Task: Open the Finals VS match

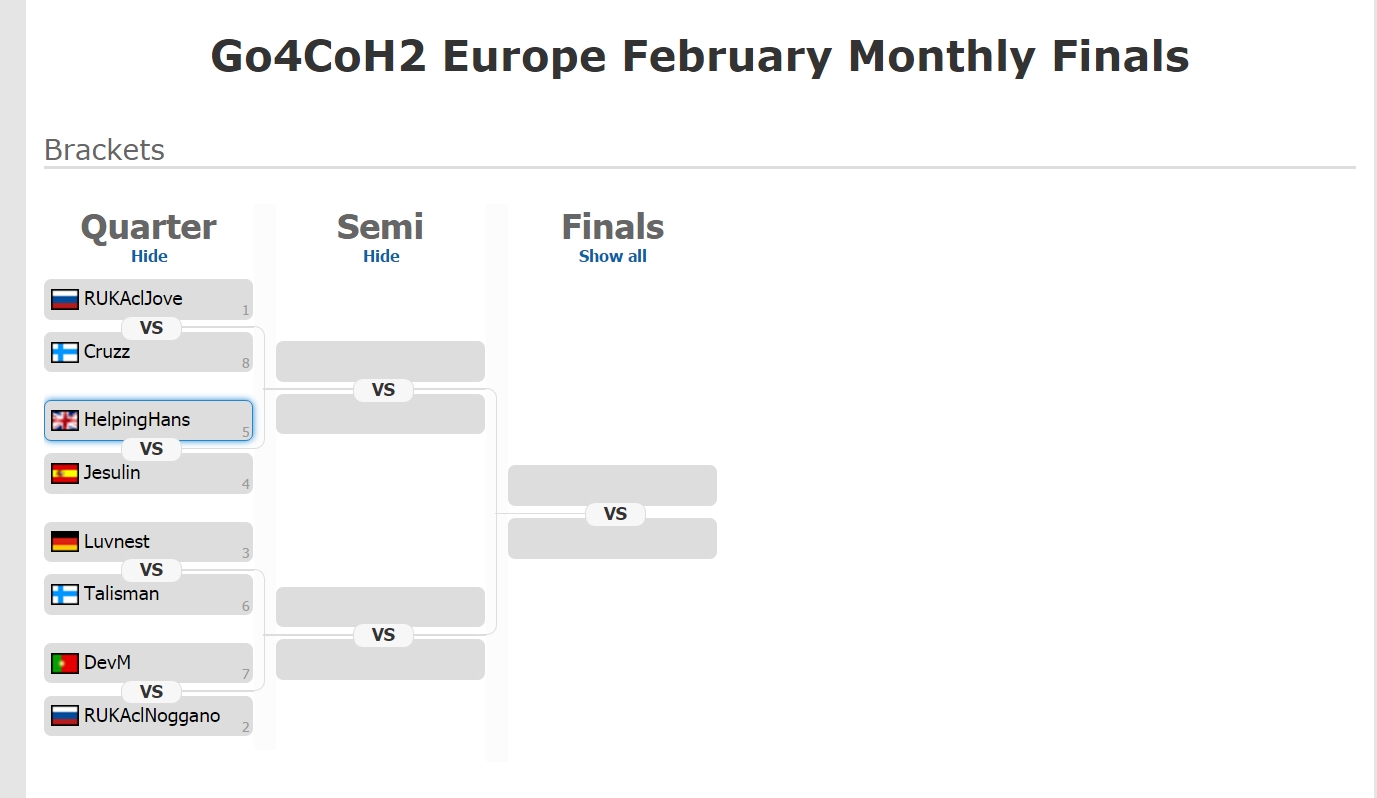Action: tap(615, 514)
